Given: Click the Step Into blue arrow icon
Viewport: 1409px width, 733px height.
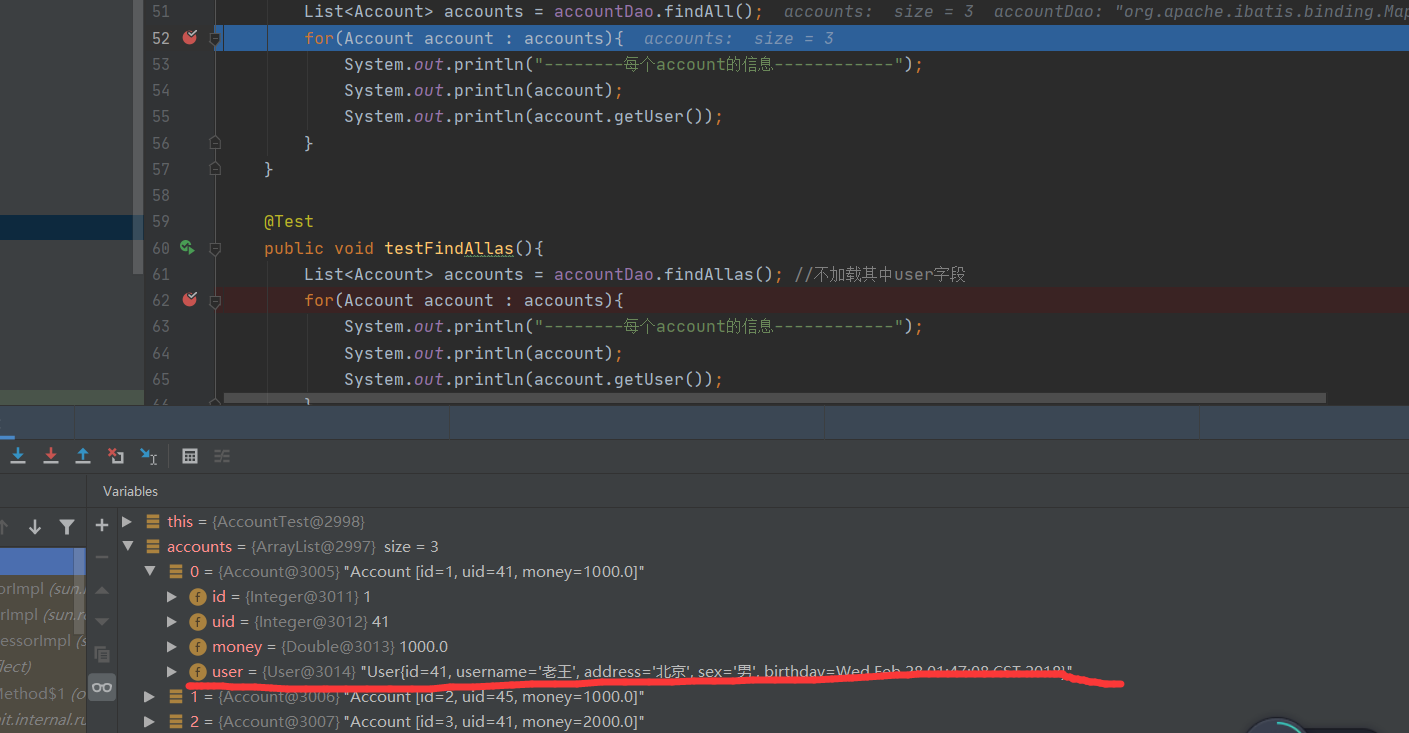Looking at the screenshot, I should [18, 456].
